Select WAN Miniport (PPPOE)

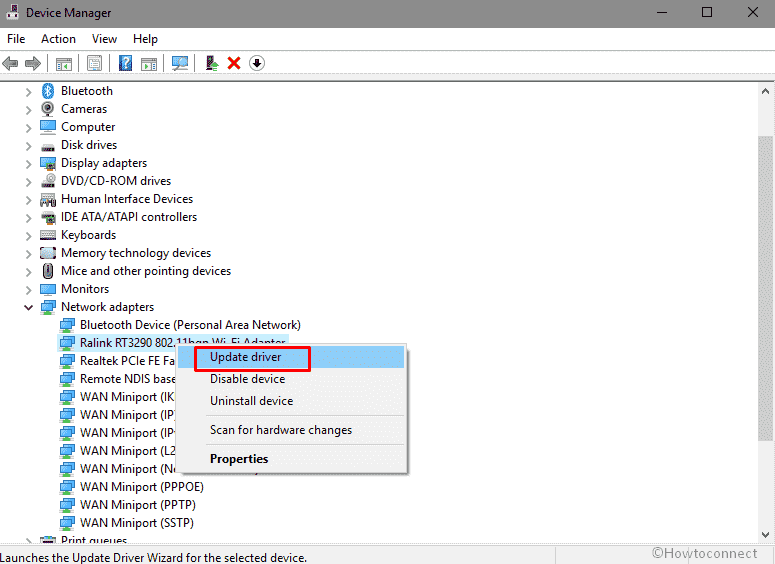[142, 487]
